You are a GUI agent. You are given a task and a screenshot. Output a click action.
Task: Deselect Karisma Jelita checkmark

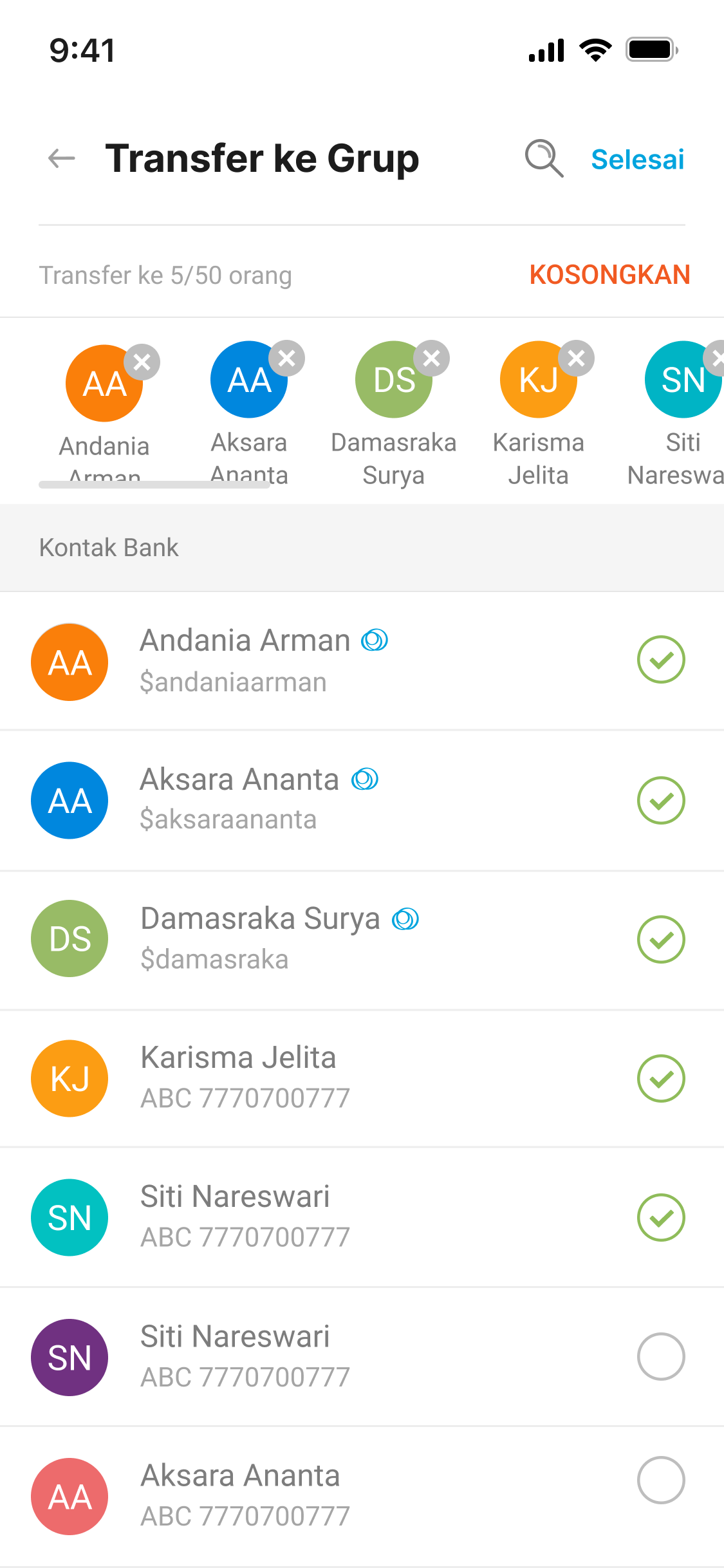click(661, 1078)
